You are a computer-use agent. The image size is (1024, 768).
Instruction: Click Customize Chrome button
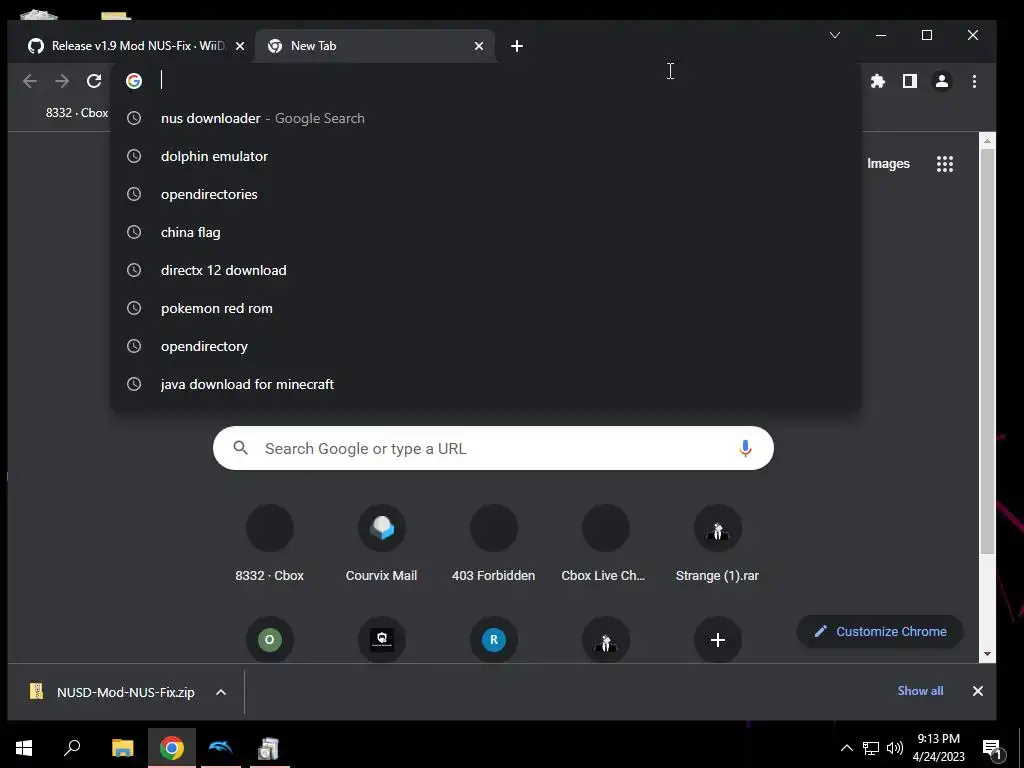880,632
